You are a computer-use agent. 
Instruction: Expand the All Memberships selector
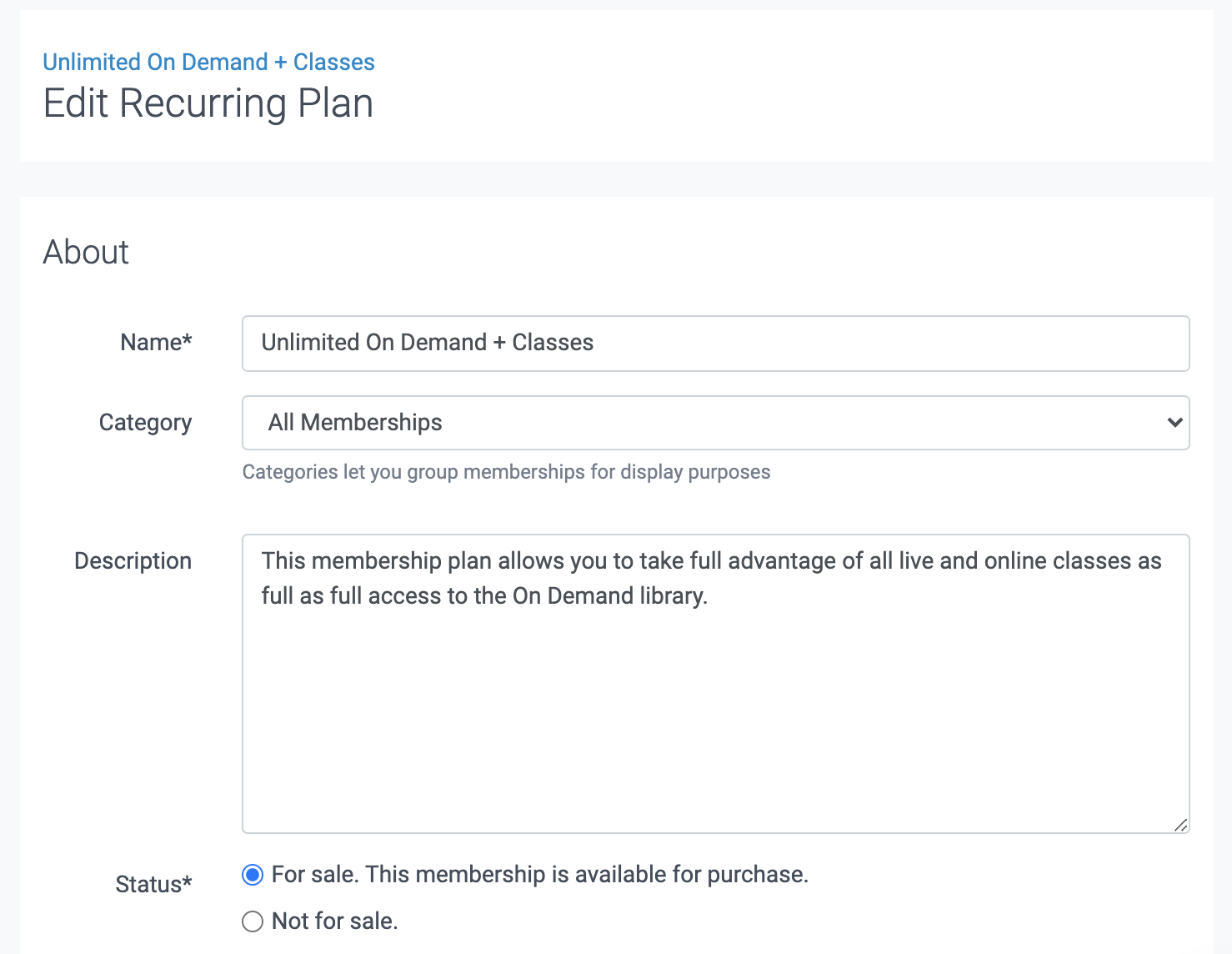pyautogui.click(x=715, y=423)
